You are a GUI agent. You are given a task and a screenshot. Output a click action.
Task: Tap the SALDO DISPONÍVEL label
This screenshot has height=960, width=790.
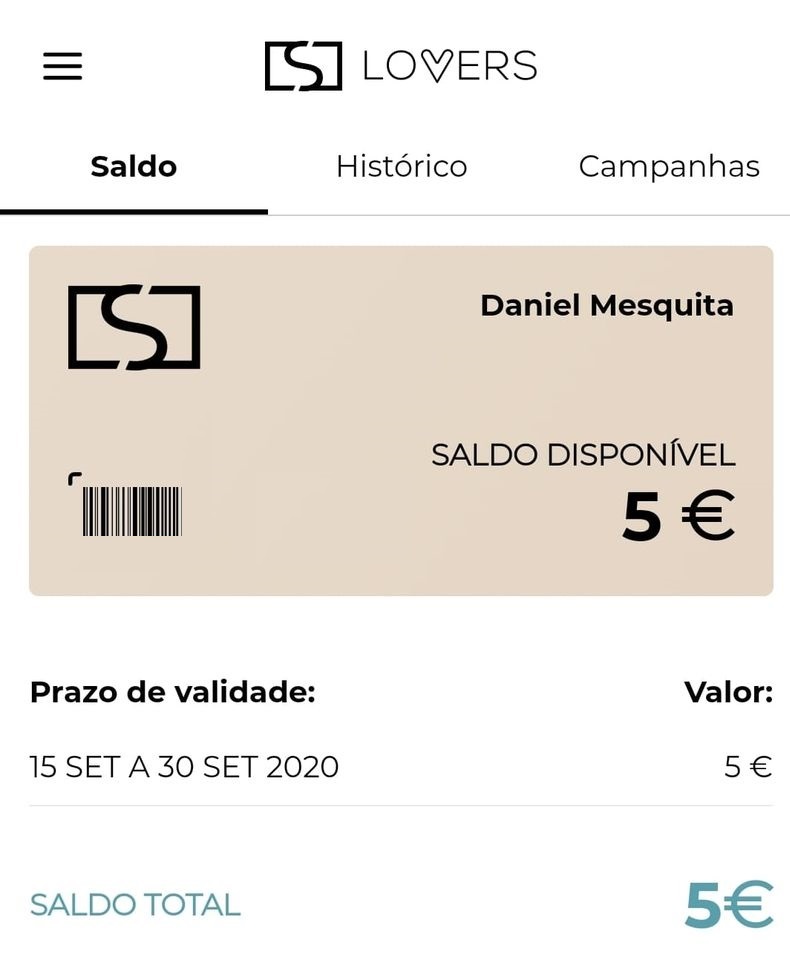click(x=584, y=454)
